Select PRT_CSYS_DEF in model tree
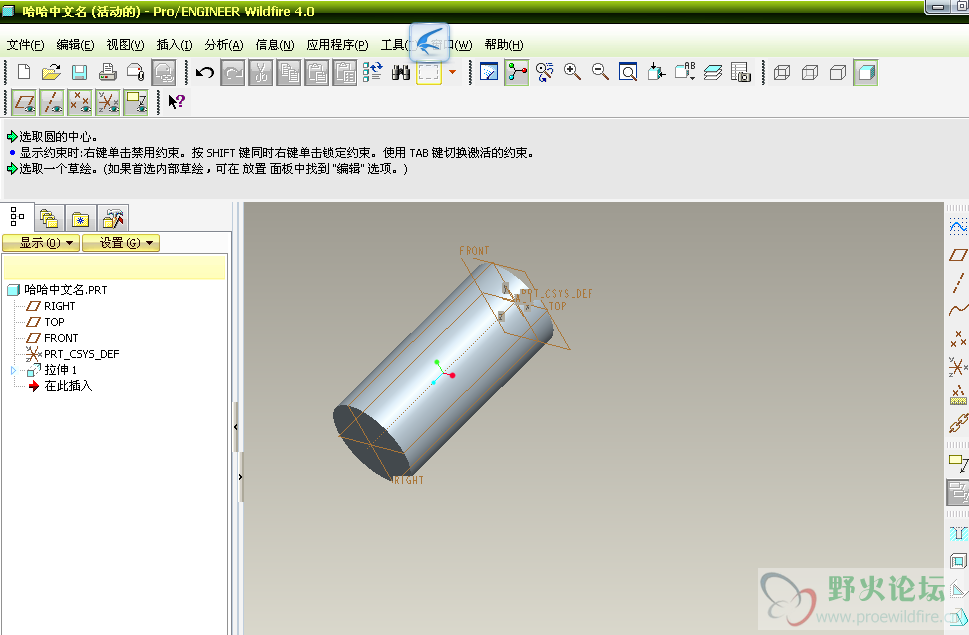 (72, 354)
